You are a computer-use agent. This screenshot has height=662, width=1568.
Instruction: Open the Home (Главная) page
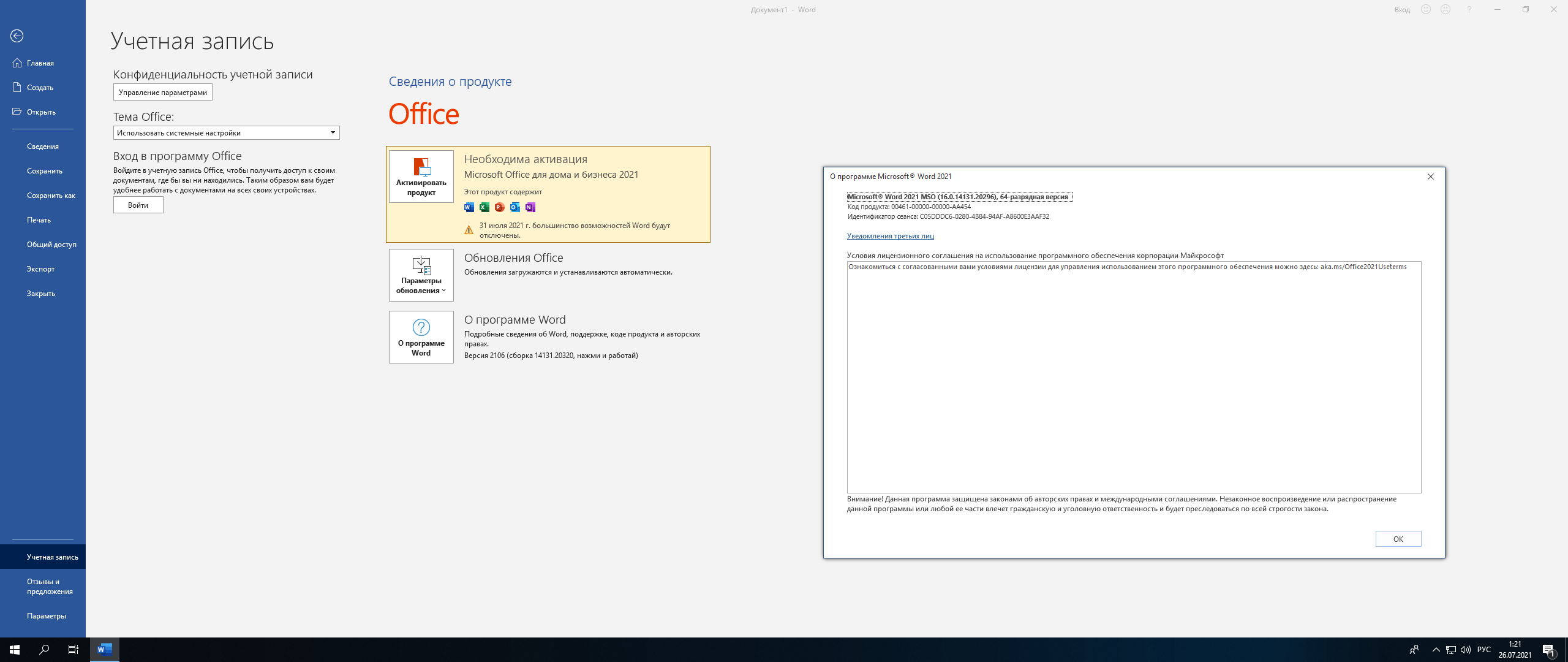click(43, 63)
